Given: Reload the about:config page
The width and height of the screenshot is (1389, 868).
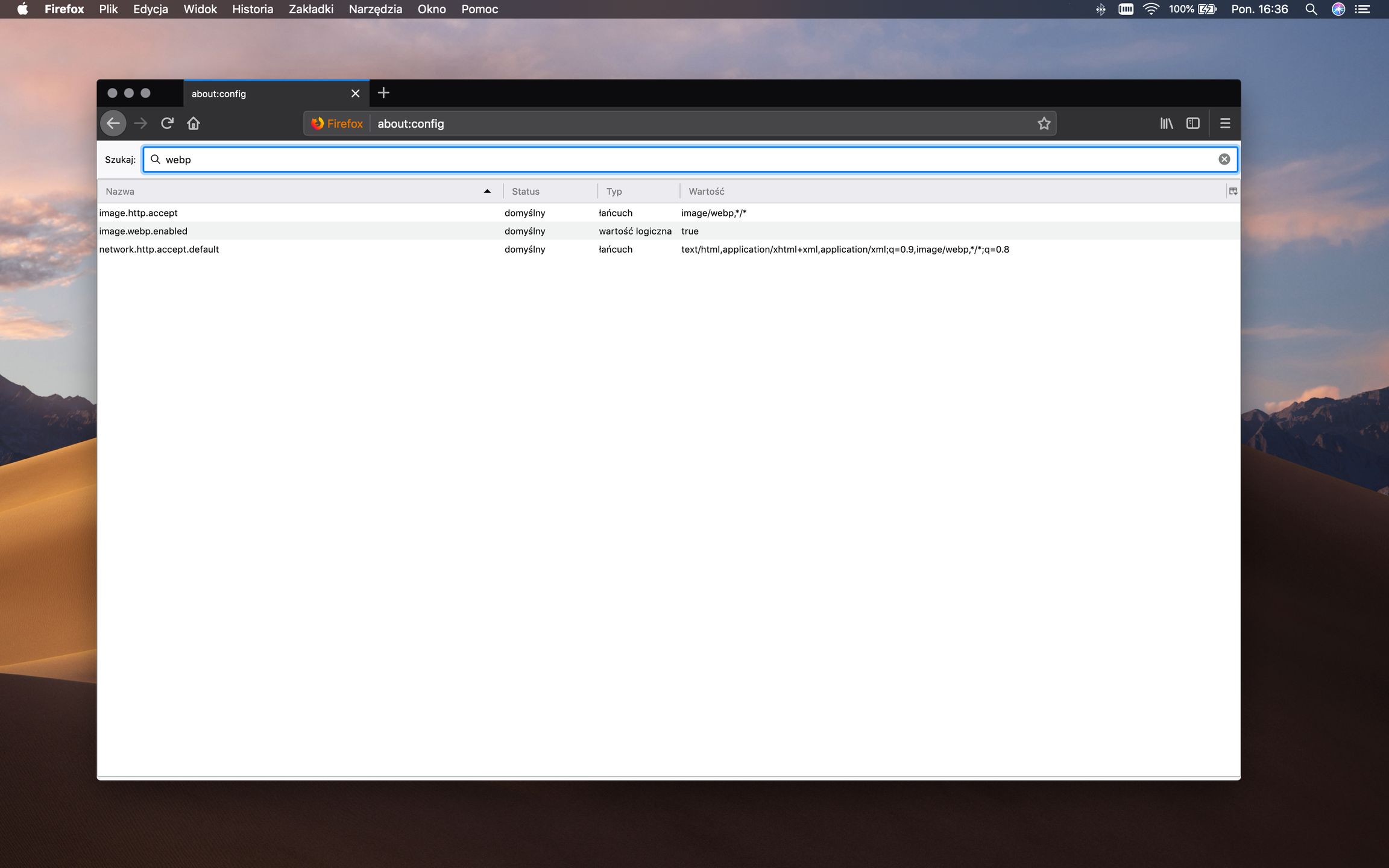Looking at the screenshot, I should [x=167, y=123].
